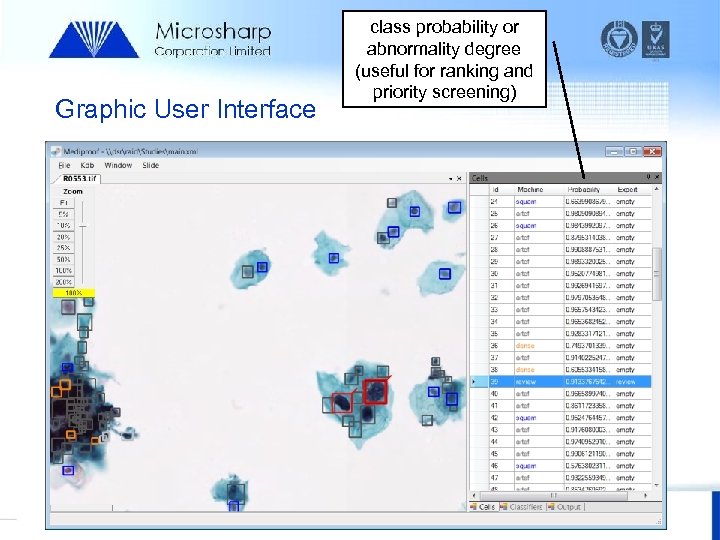The height and width of the screenshot is (540, 720).
Task: Click the vertical scrollbar thumb in Cells
Action: [657, 274]
